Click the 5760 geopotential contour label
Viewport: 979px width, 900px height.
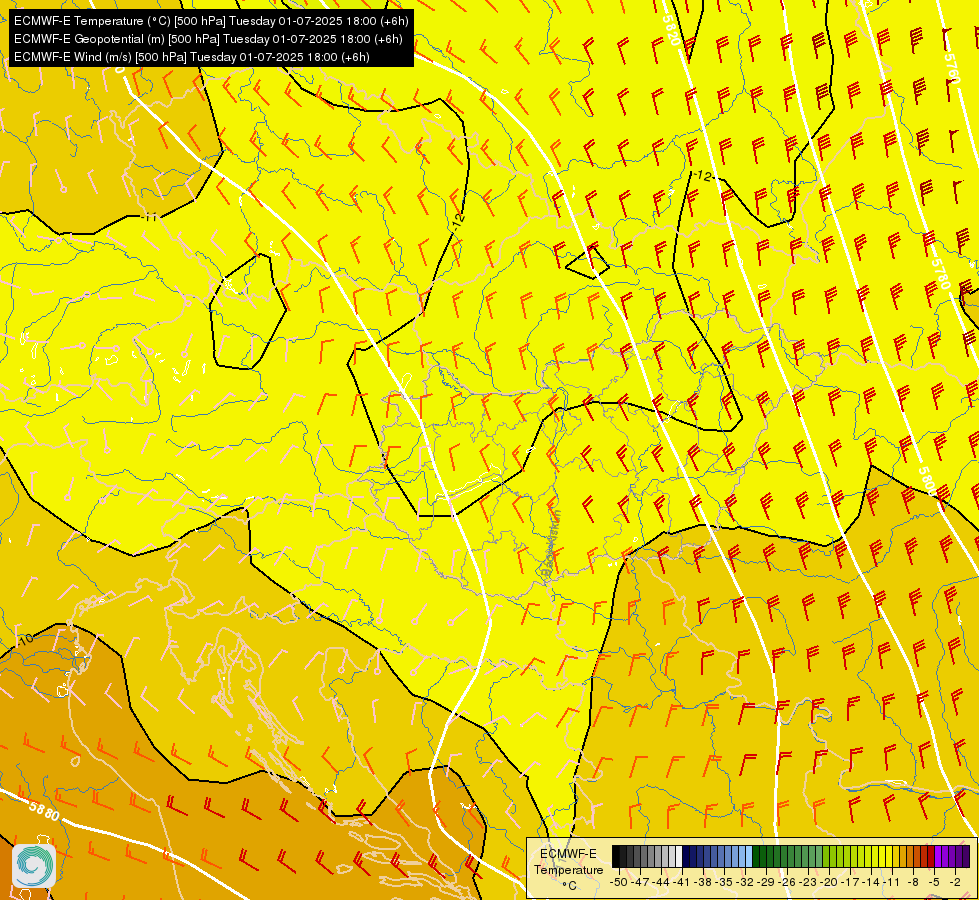951,67
